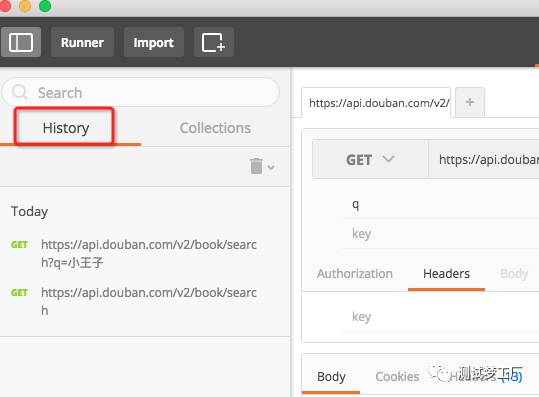Select the request Headers tab

click(446, 274)
